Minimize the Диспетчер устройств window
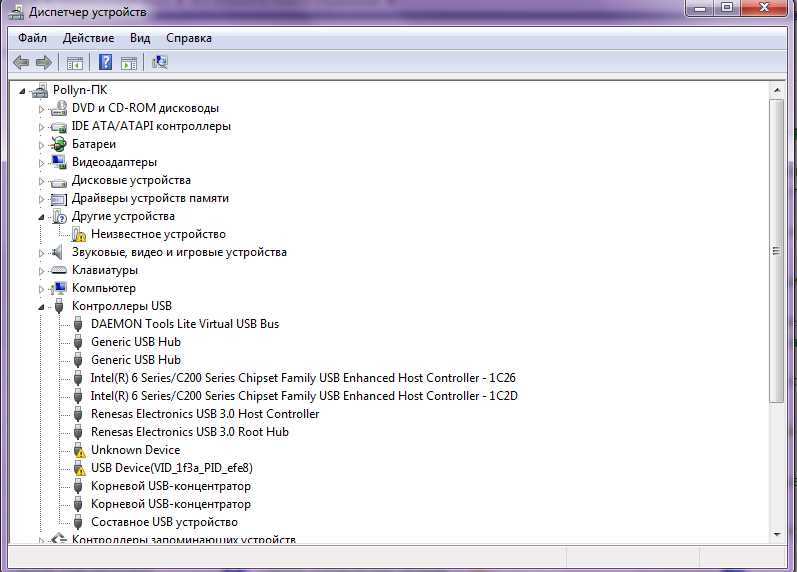The width and height of the screenshot is (797, 572). (700, 8)
